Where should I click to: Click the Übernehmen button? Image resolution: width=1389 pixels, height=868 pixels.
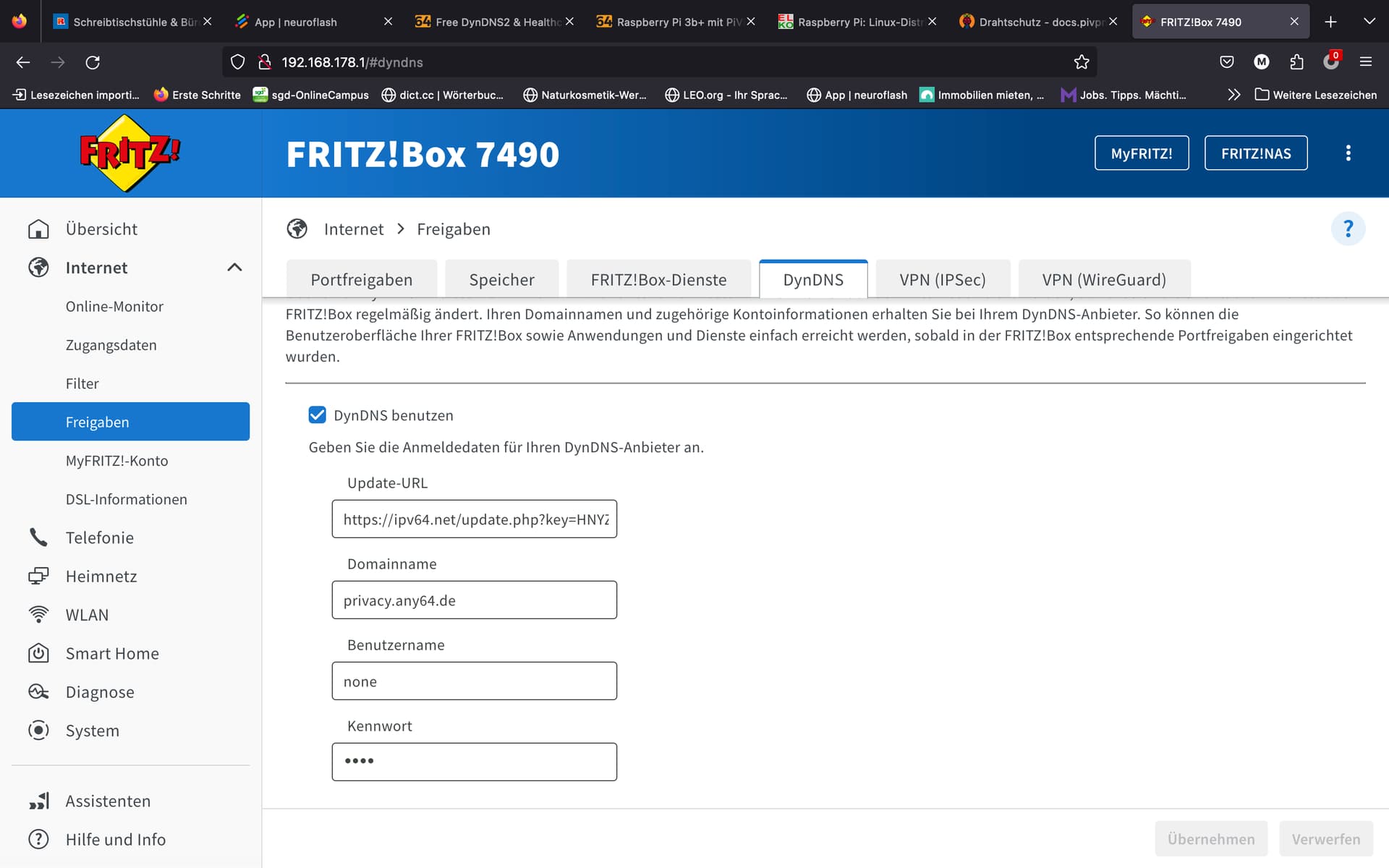1211,838
